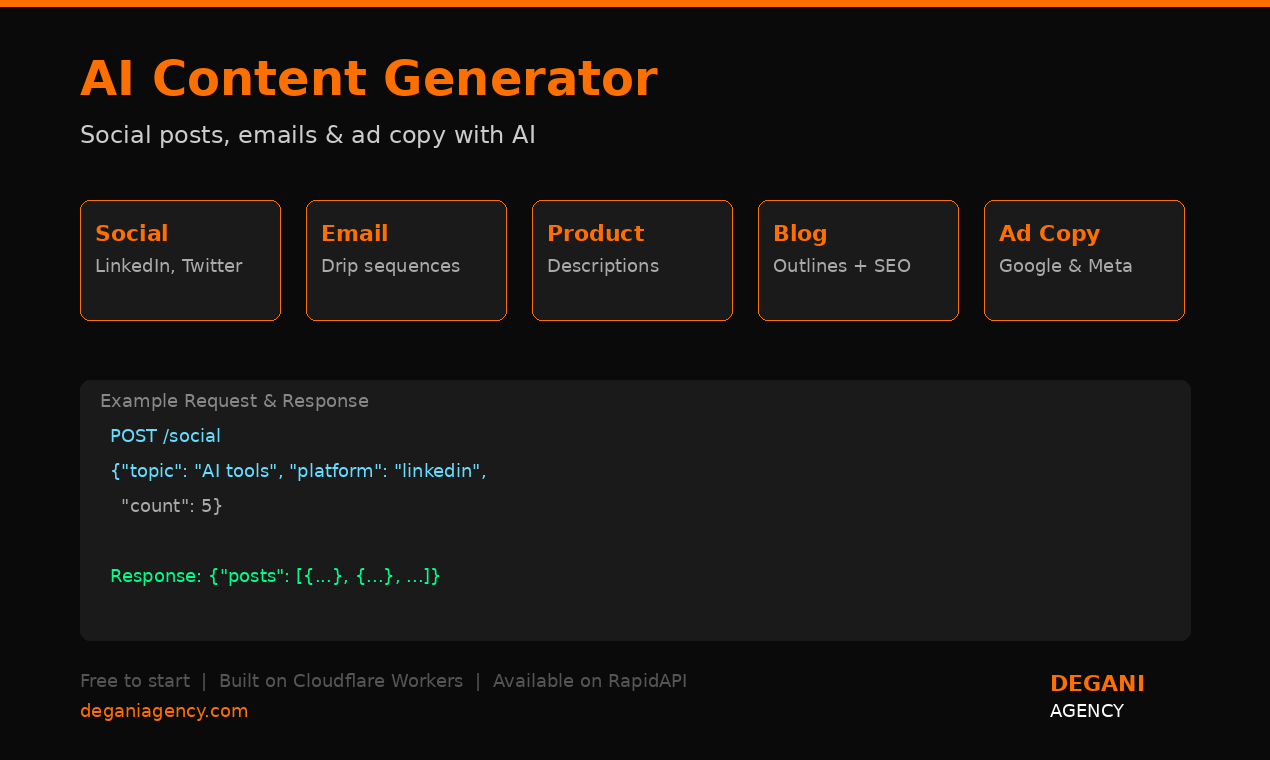Click the Product descriptions card

tap(632, 260)
